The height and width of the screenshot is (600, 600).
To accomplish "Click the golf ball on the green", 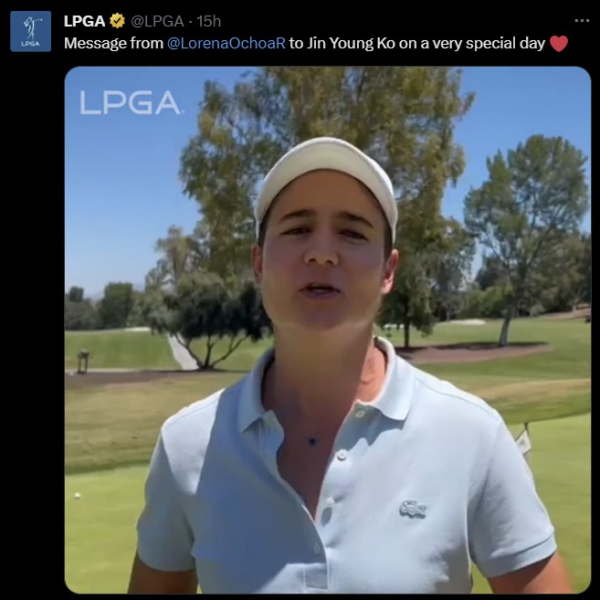I will click(x=77, y=496).
